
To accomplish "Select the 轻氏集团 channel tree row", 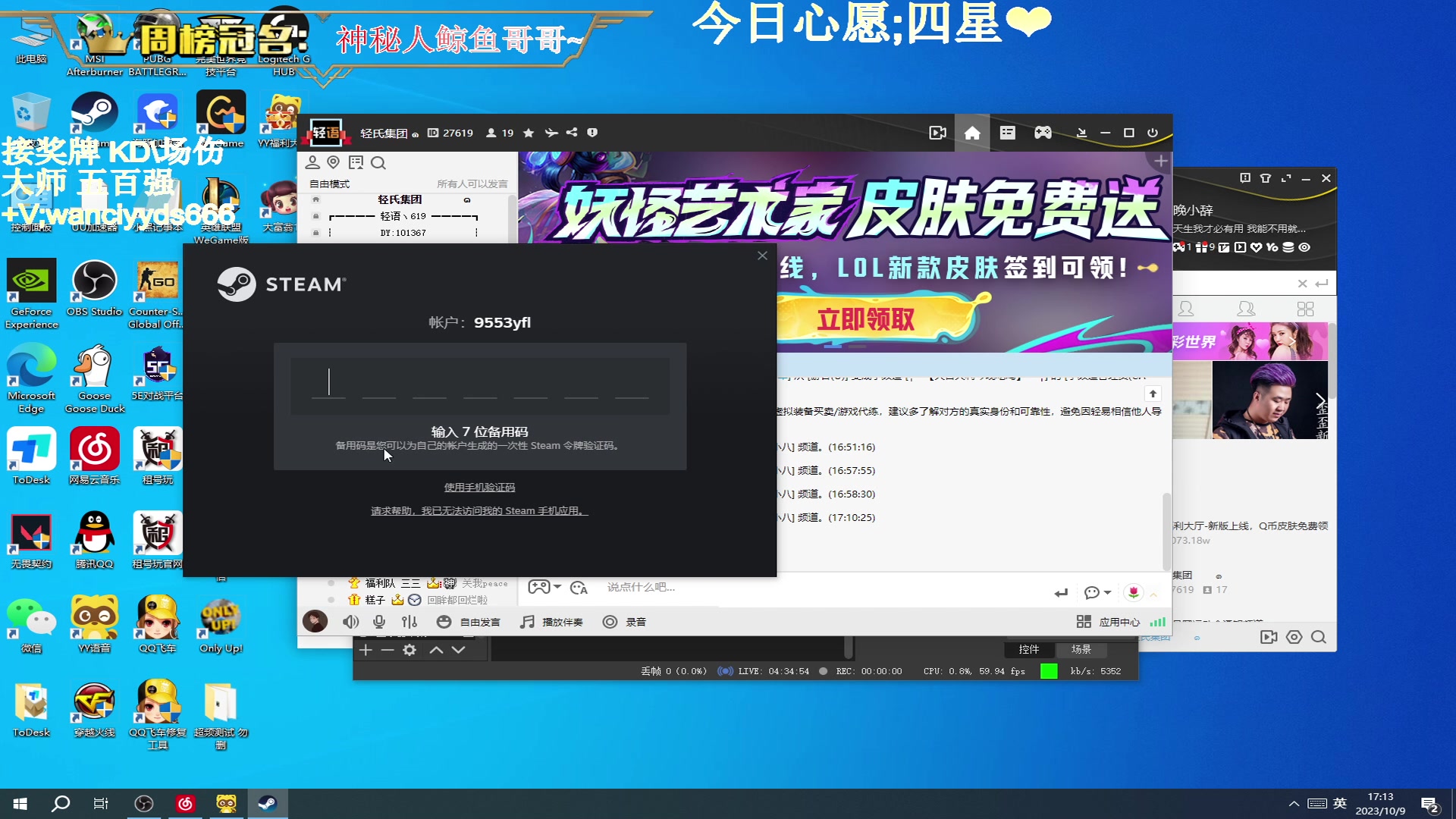I will pyautogui.click(x=400, y=199).
